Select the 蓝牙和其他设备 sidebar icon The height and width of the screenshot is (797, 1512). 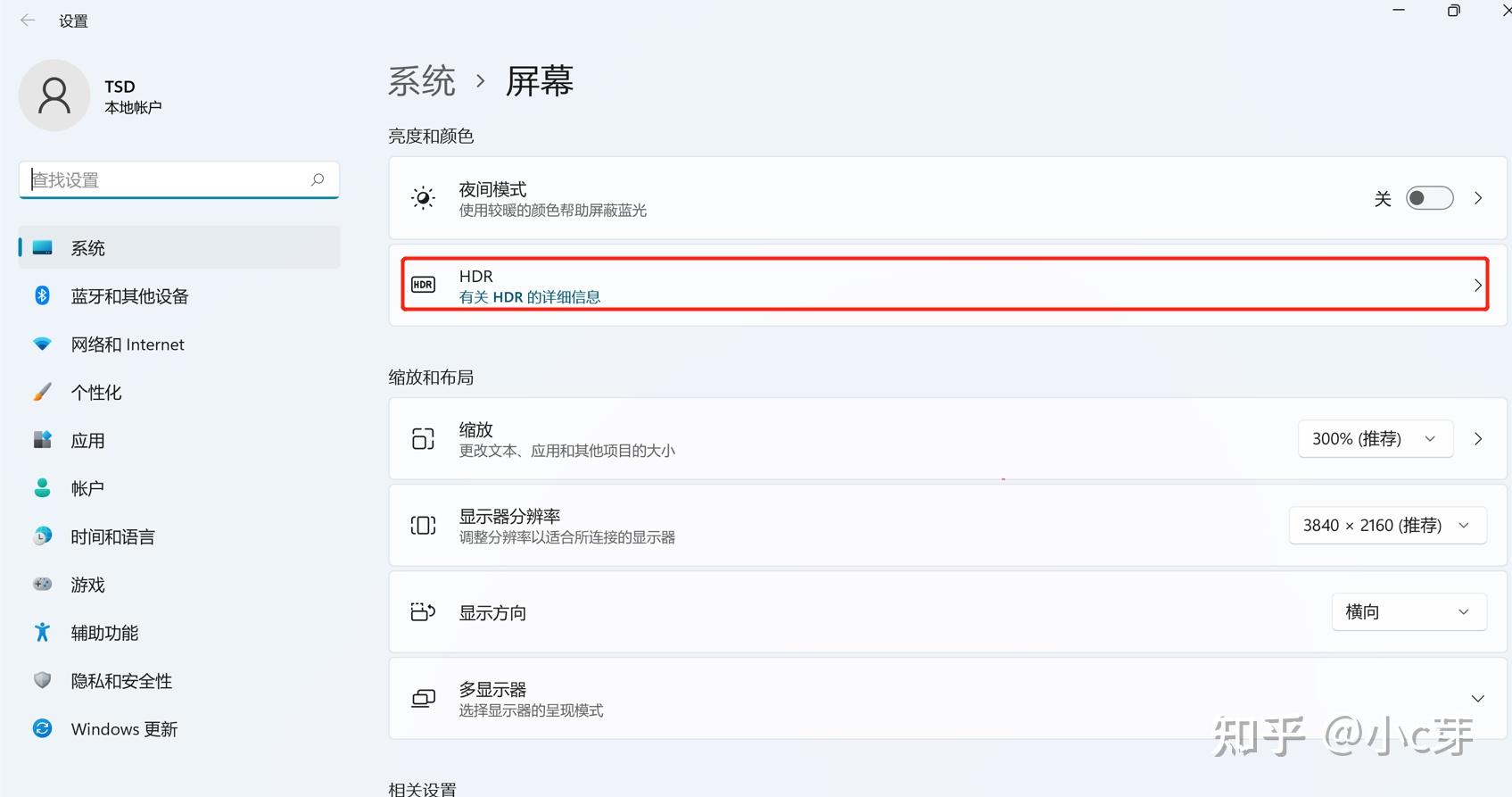point(42,295)
